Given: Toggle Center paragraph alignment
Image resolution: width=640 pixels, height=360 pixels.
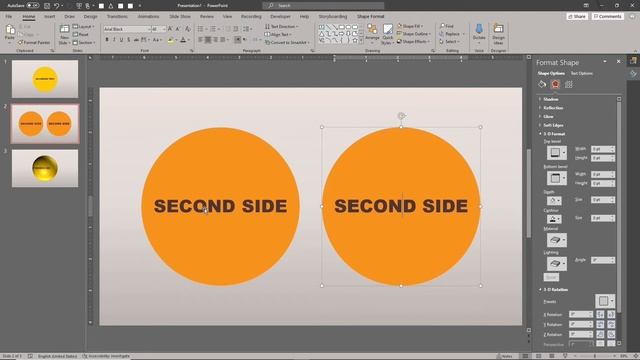Looking at the screenshot, I should (x=208, y=40).
